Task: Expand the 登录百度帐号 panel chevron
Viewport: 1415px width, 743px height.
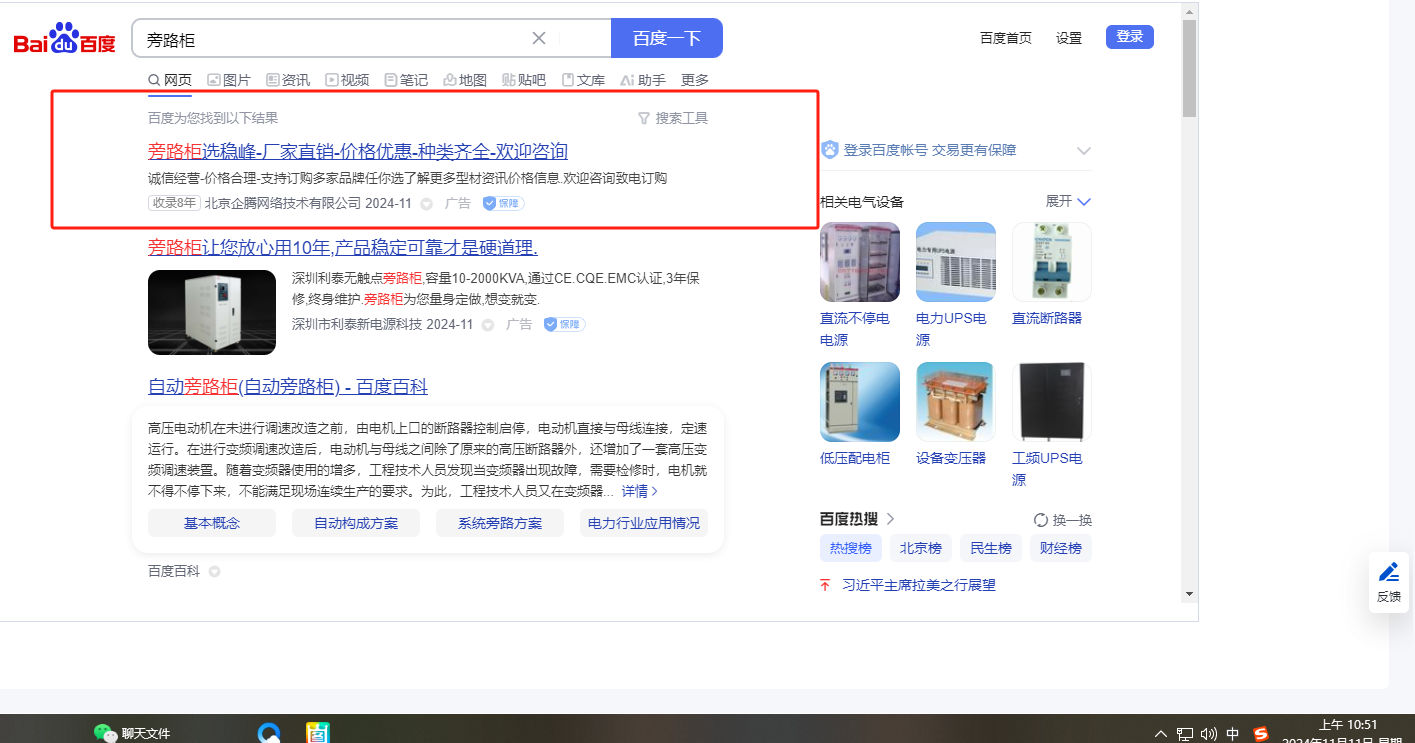Action: [1083, 151]
